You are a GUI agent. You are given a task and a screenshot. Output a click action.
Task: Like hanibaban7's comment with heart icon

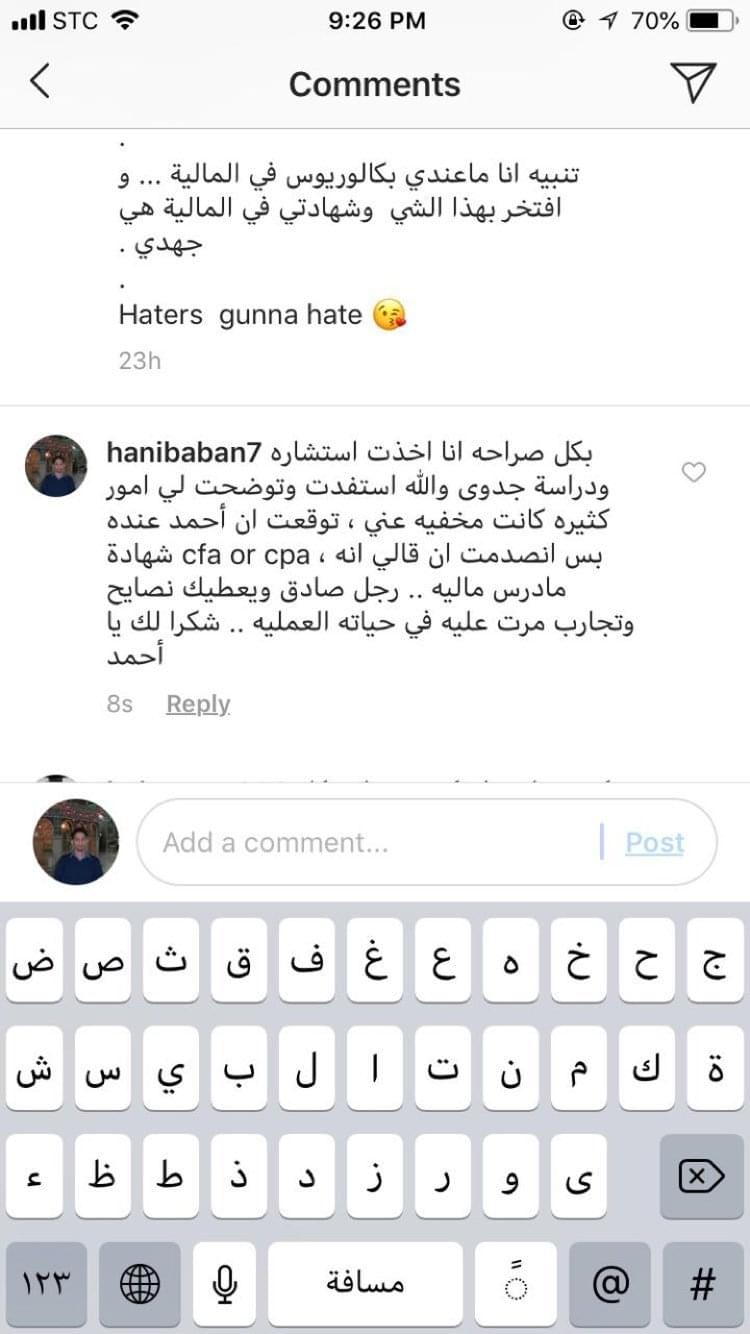click(x=693, y=473)
